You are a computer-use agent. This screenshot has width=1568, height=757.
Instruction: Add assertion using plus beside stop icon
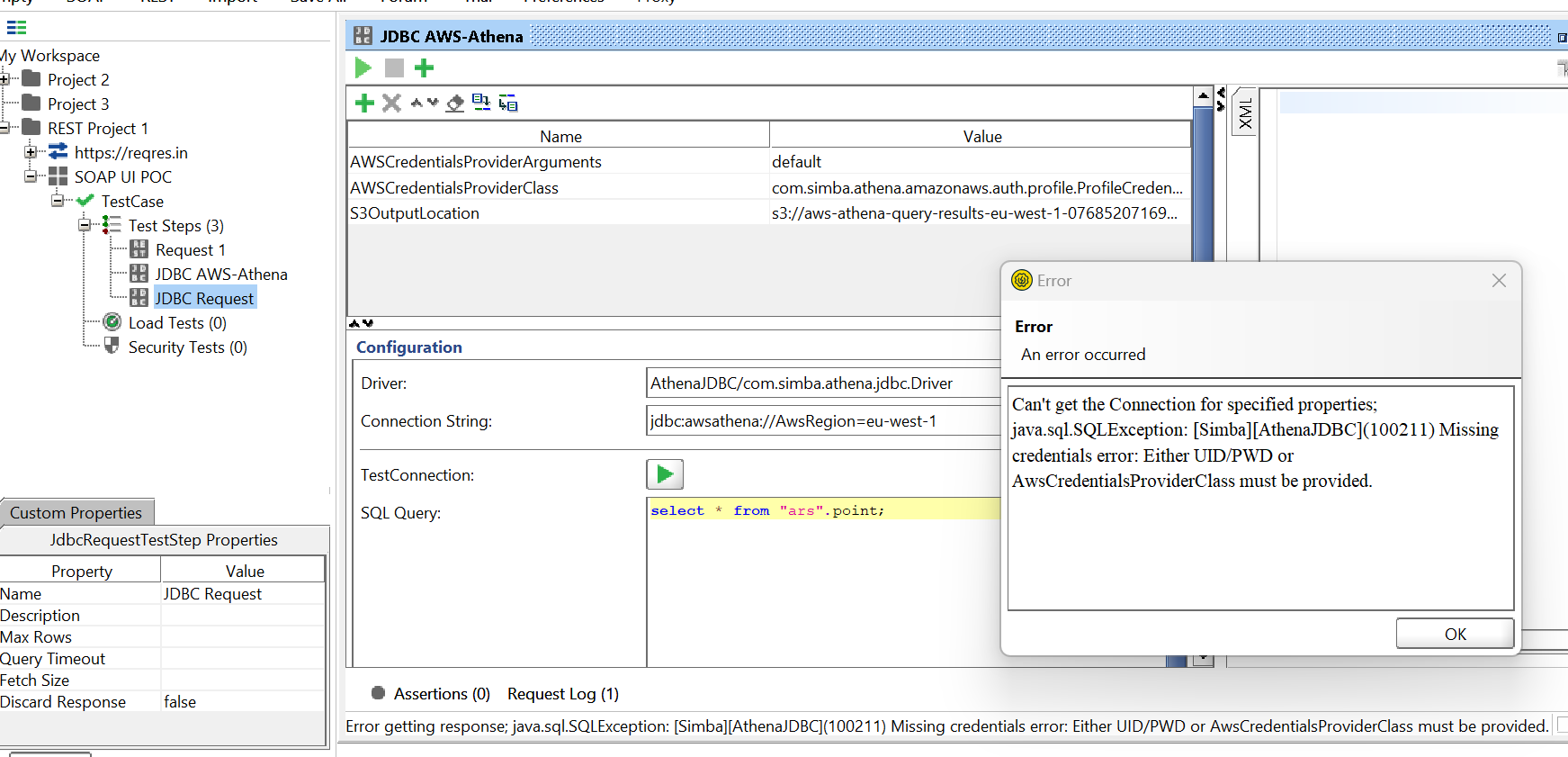click(x=424, y=68)
